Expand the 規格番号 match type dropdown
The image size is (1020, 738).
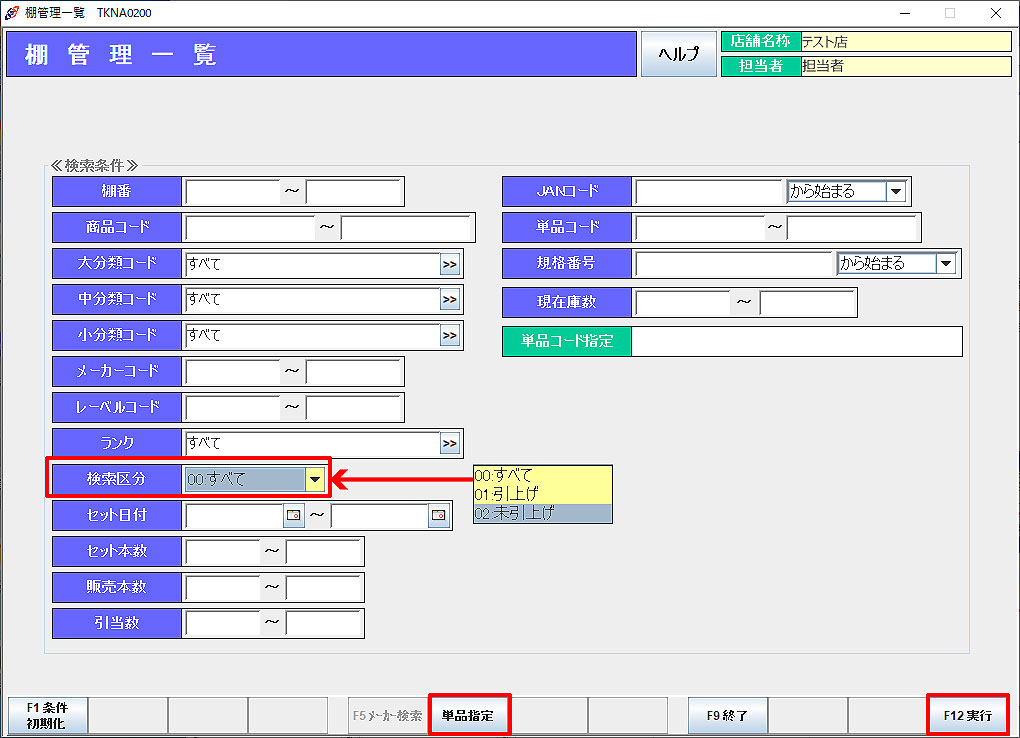[x=946, y=264]
